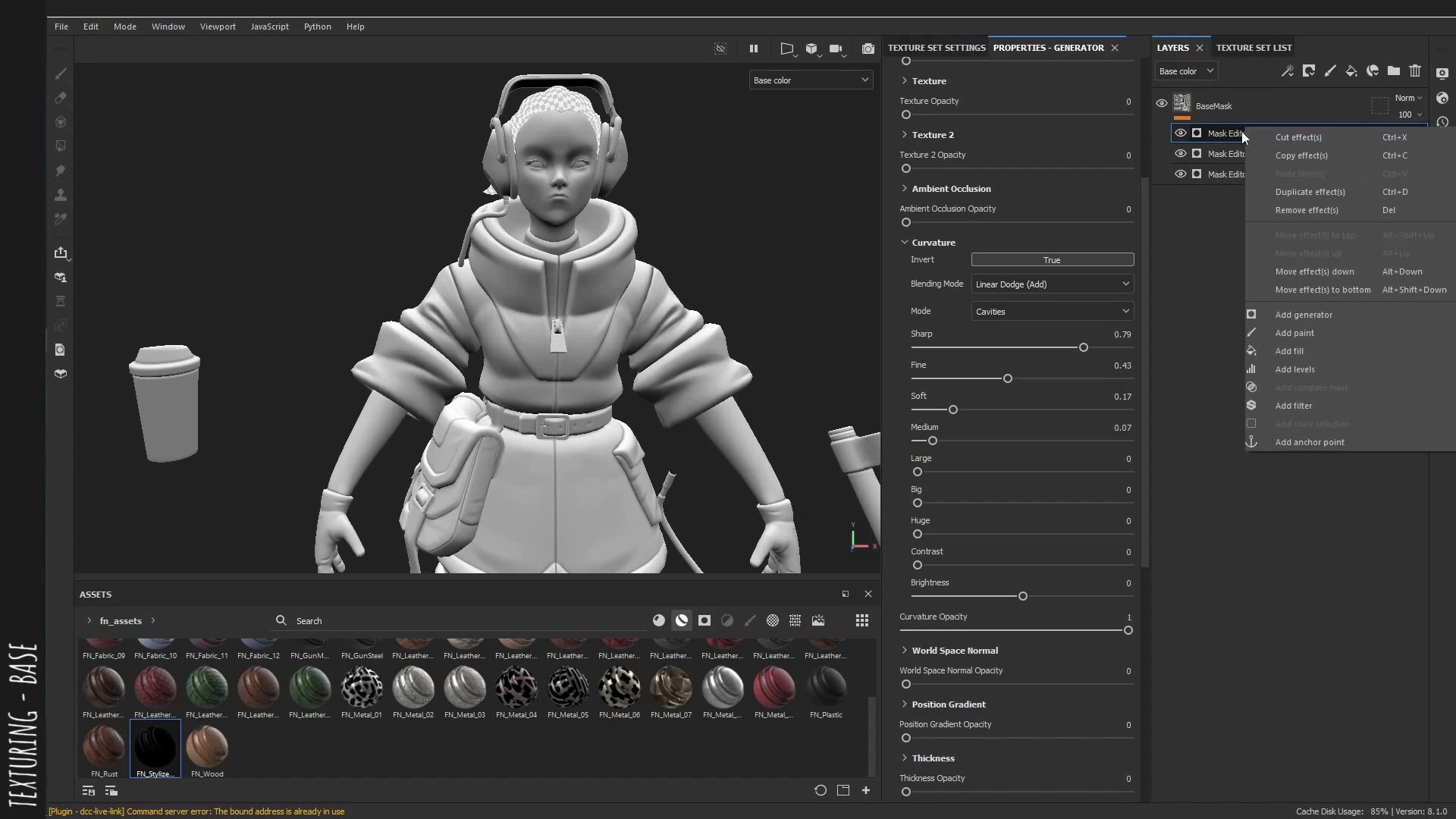Image resolution: width=1456 pixels, height=819 pixels.
Task: Choose Duplicate effect(s) from the context menu
Action: 1310,192
